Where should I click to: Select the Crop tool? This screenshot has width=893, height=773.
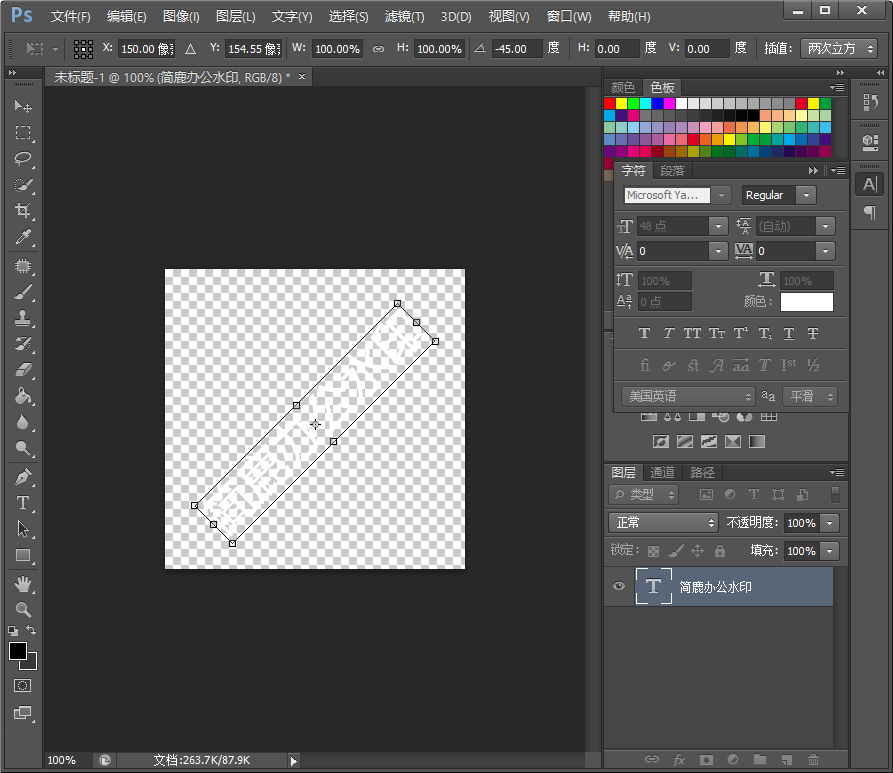click(23, 211)
